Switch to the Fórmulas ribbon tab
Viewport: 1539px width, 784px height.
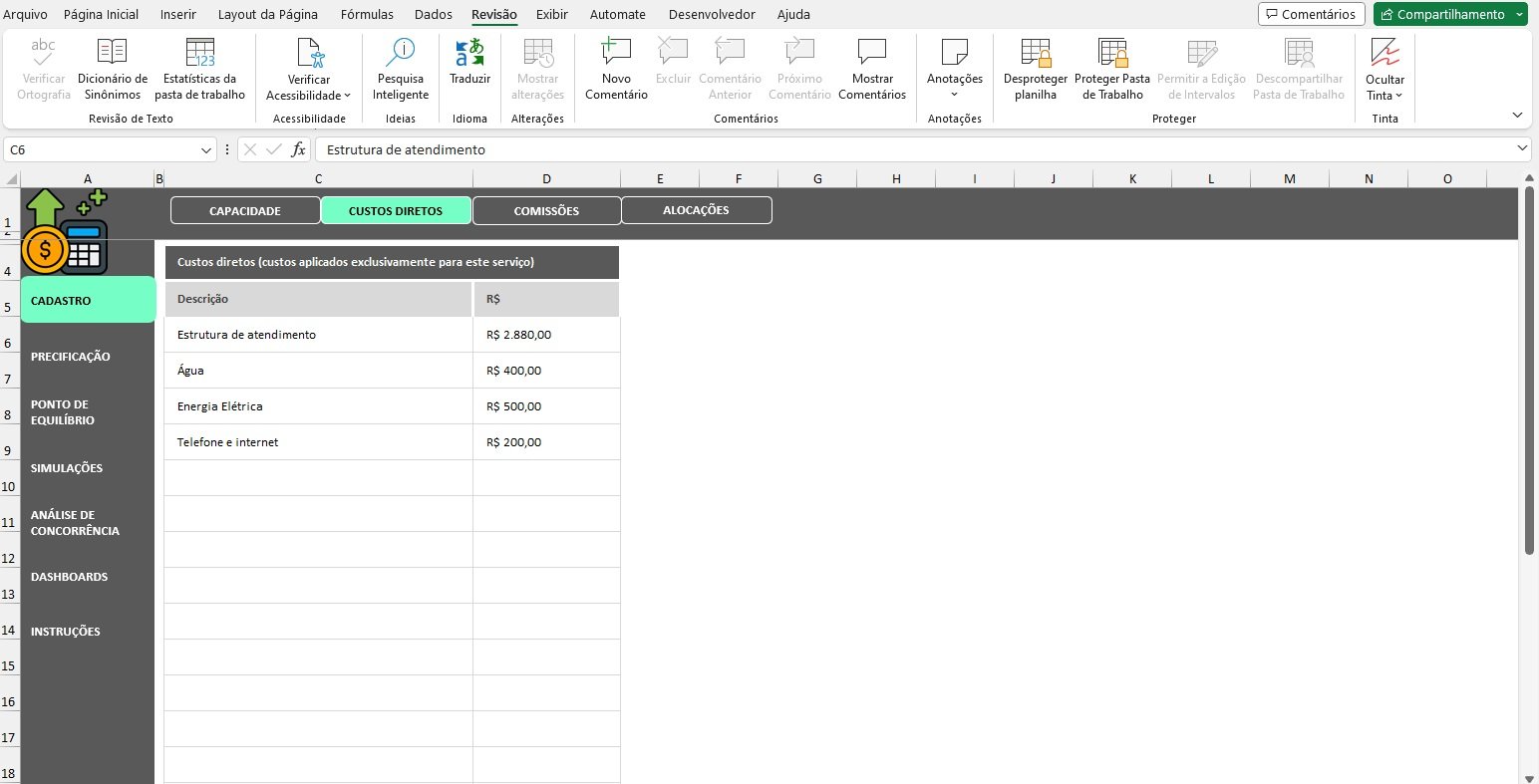coord(367,15)
